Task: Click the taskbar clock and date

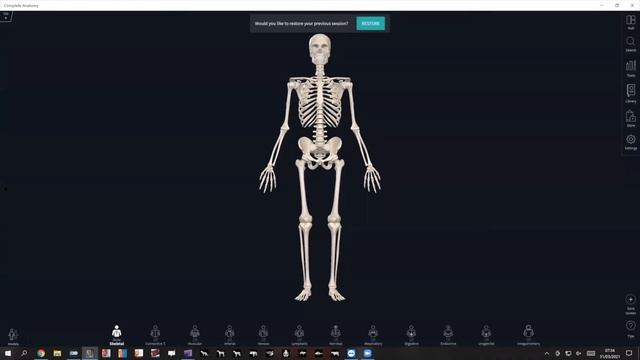Action: [x=610, y=353]
